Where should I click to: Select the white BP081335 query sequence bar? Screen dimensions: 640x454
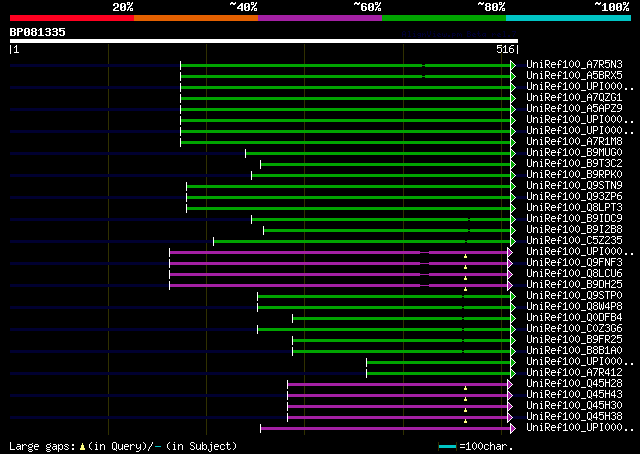click(x=264, y=41)
